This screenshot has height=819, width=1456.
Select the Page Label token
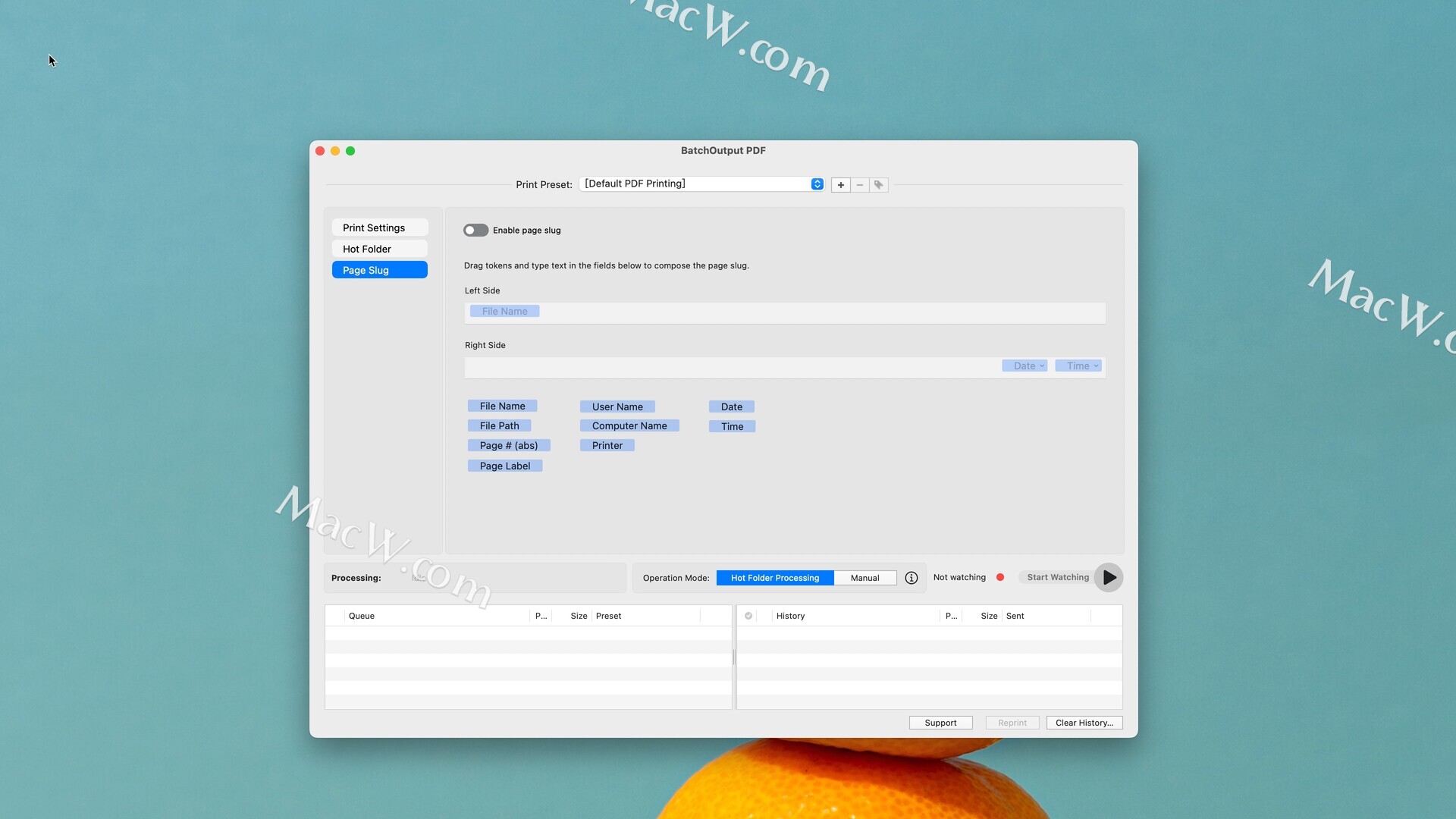505,466
